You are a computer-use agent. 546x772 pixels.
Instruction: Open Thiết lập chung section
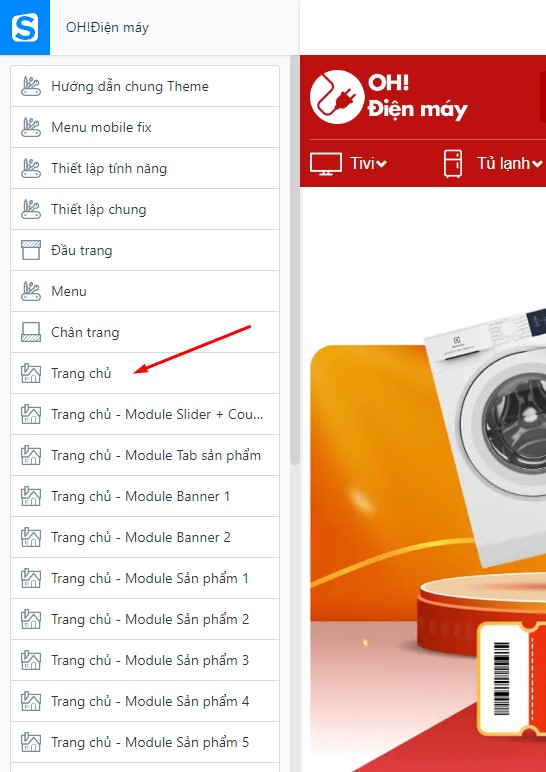[x=145, y=209]
